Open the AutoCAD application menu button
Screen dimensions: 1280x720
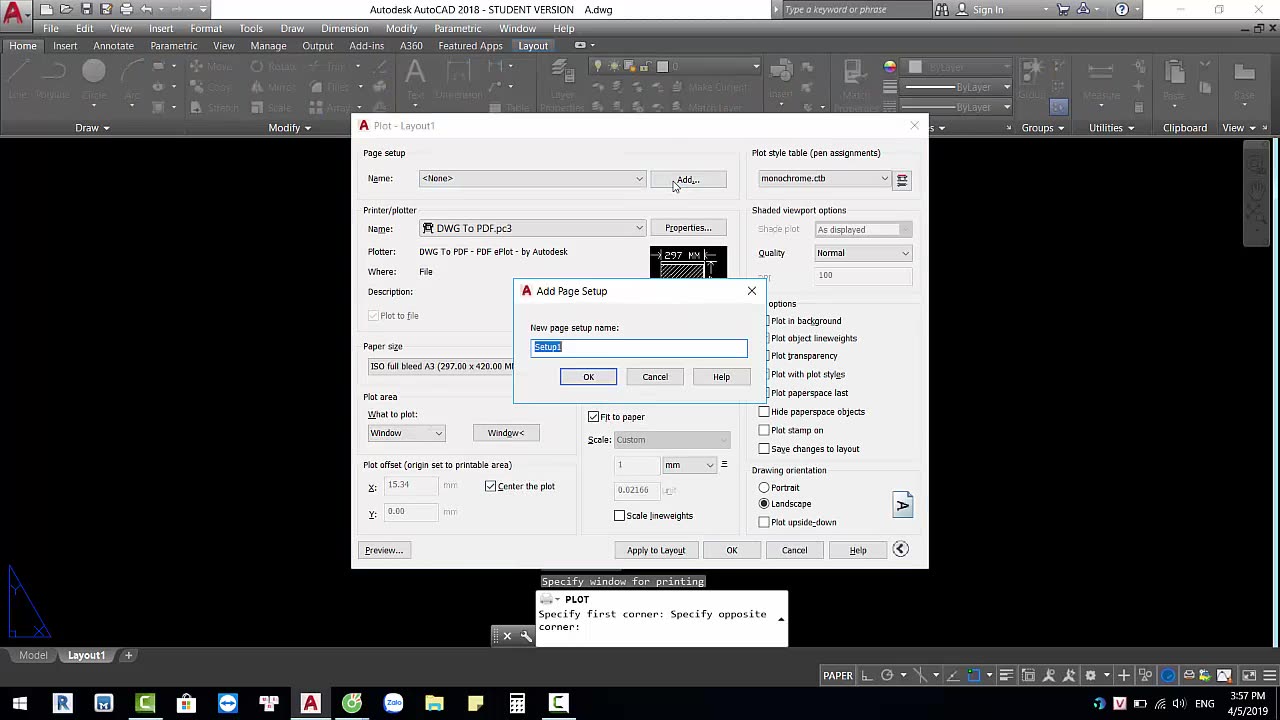point(14,14)
